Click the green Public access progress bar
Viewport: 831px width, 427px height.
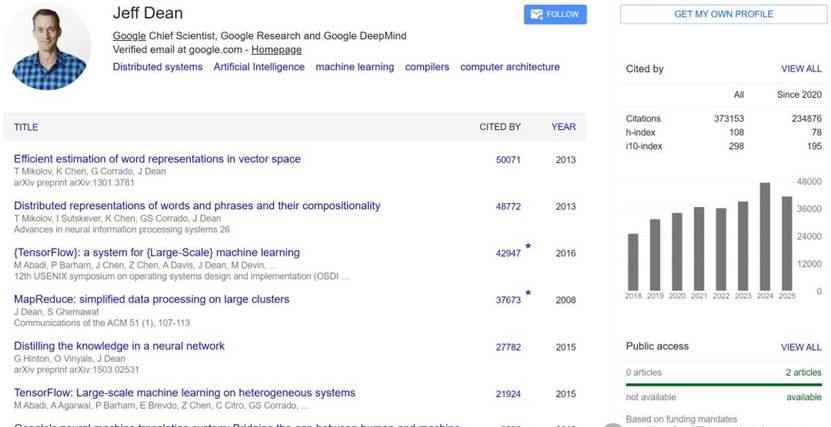click(723, 385)
